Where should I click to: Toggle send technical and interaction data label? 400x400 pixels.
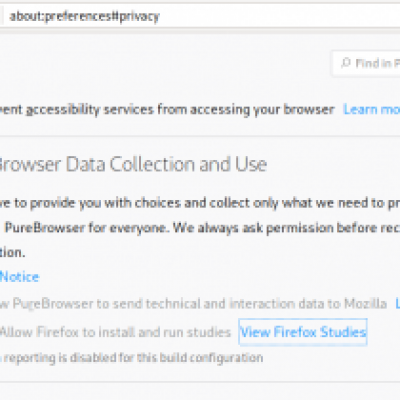[193, 304]
